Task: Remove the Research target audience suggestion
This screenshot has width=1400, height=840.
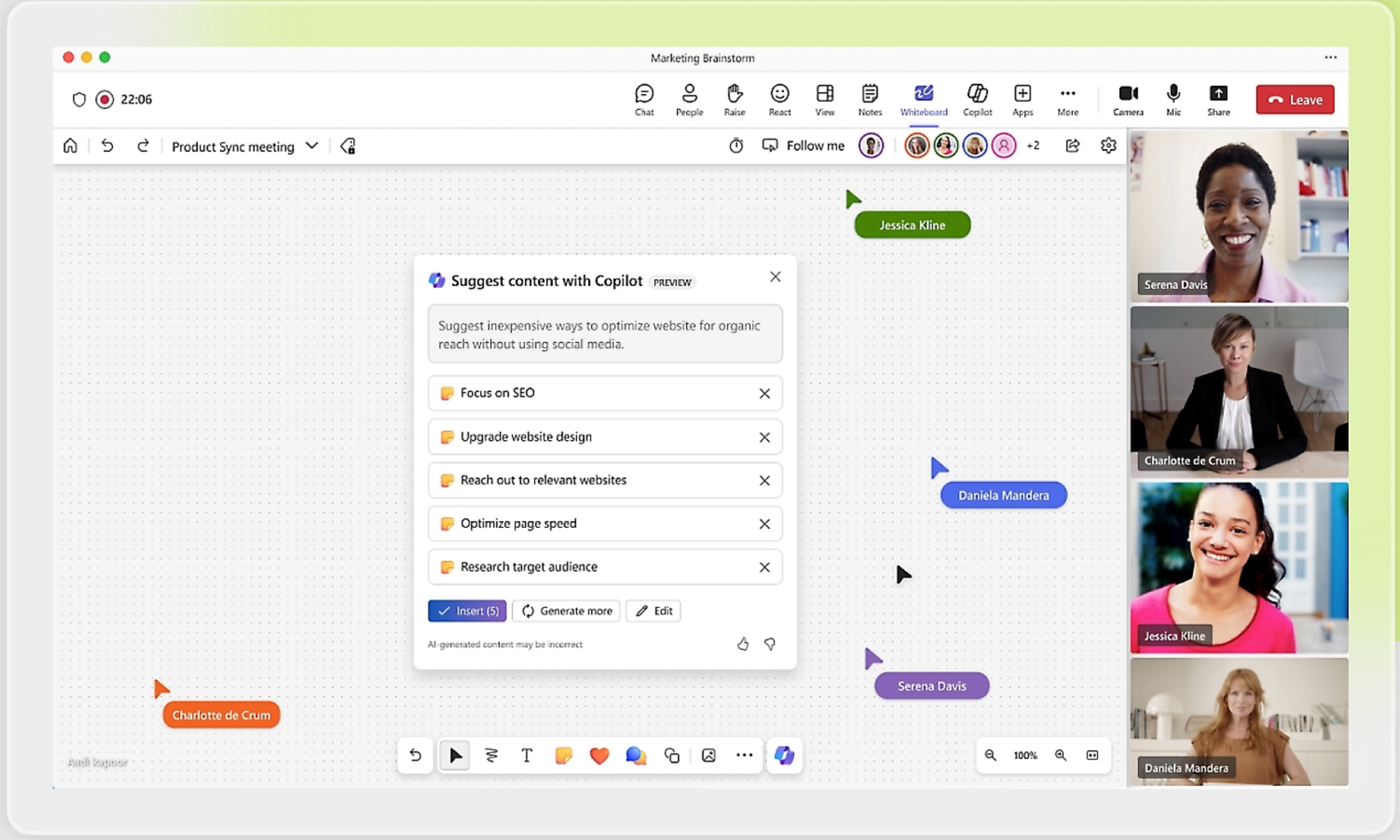Action: point(765,567)
